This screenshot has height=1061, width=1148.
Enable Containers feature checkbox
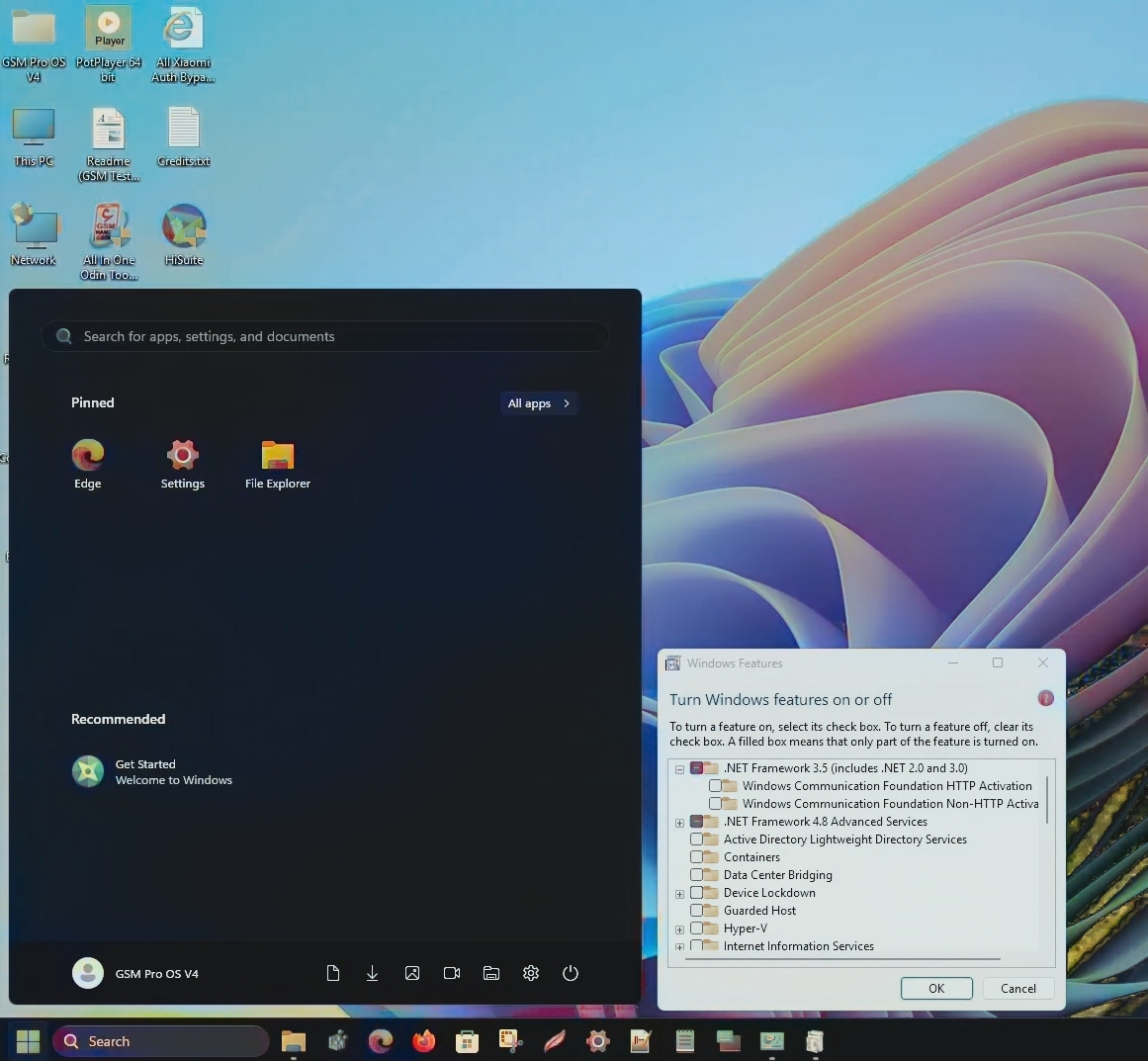[x=696, y=856]
